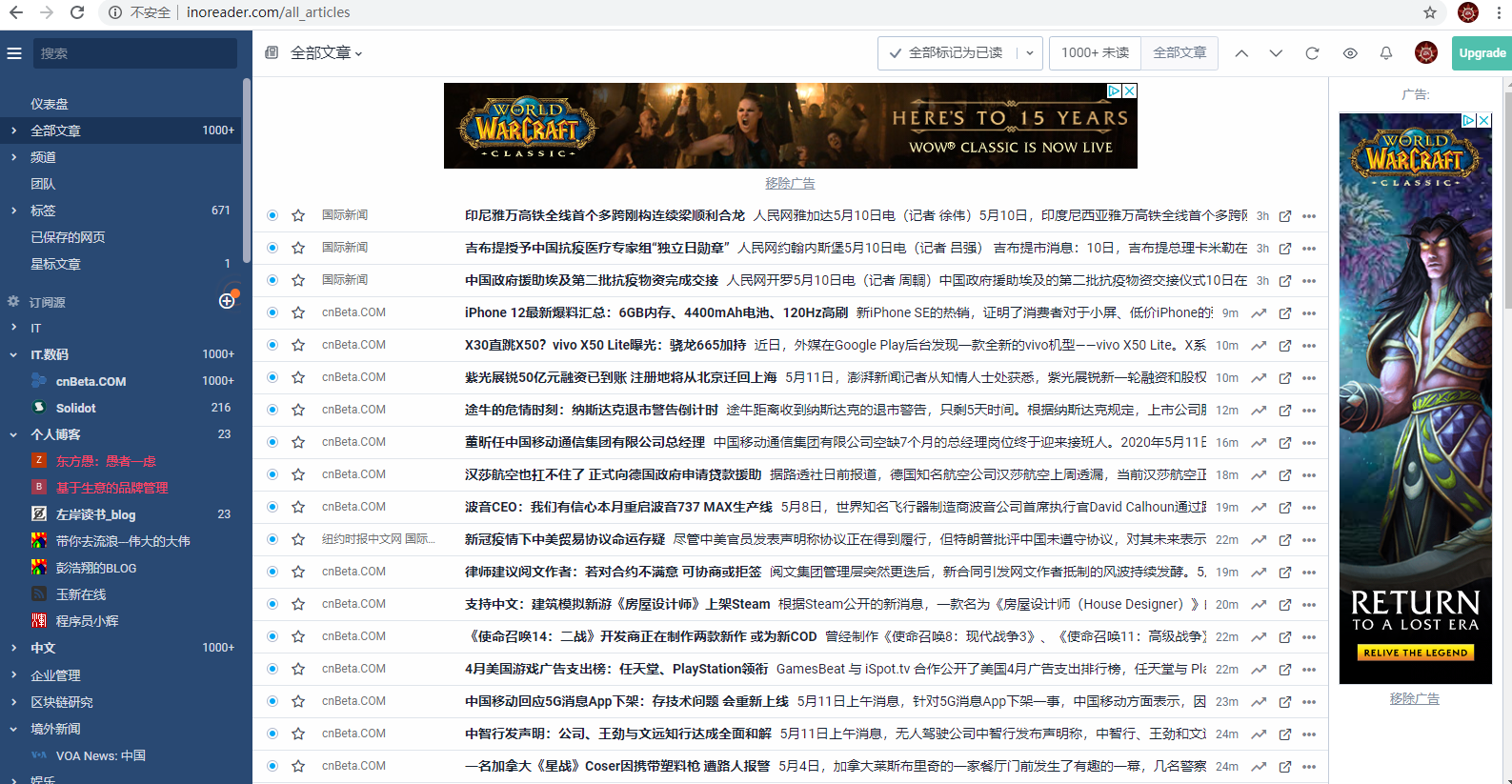Jump to next article with down arrow
Viewport: 1512px width, 784px height.
[1276, 53]
